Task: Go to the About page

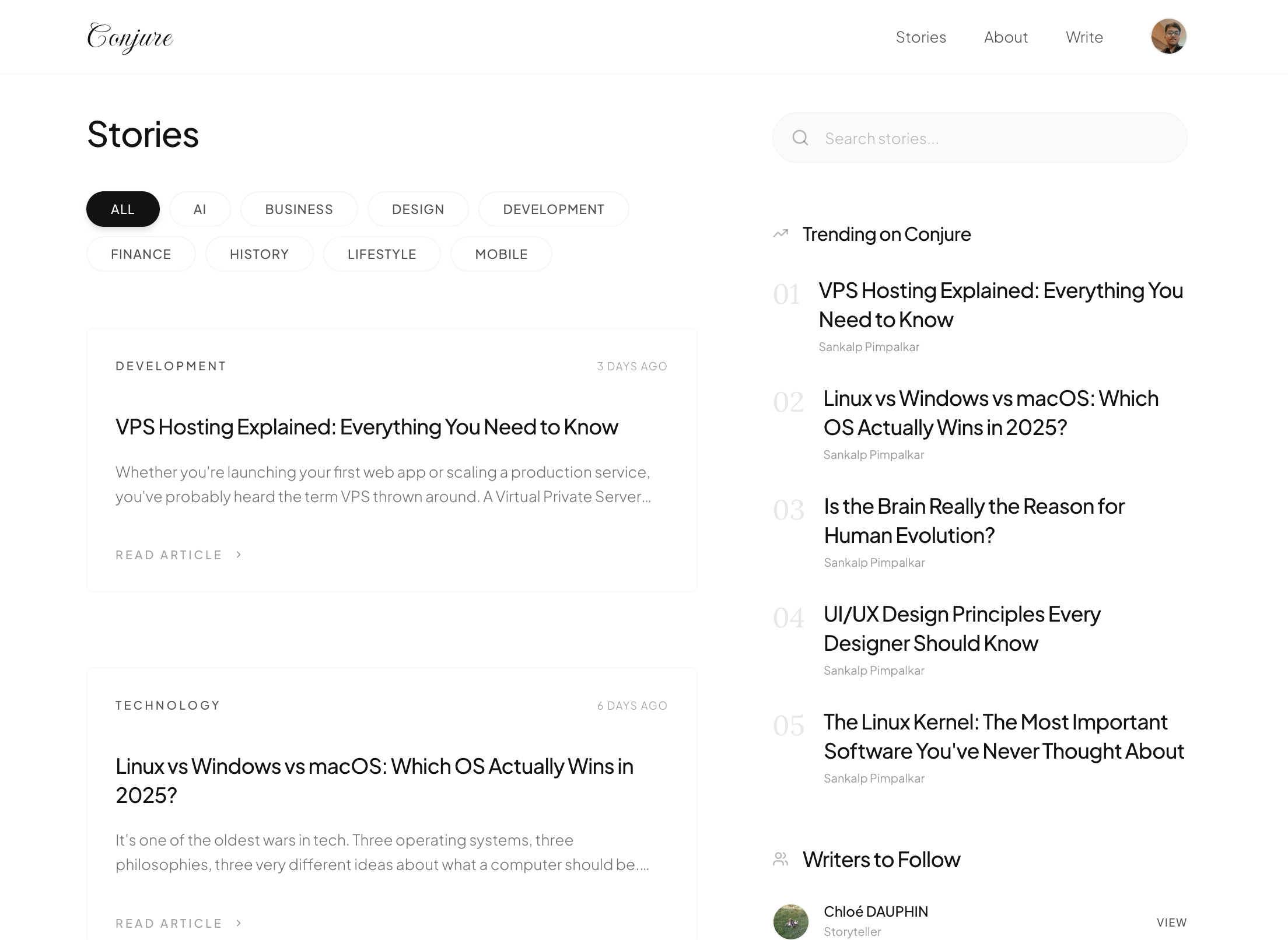Action: (1005, 37)
